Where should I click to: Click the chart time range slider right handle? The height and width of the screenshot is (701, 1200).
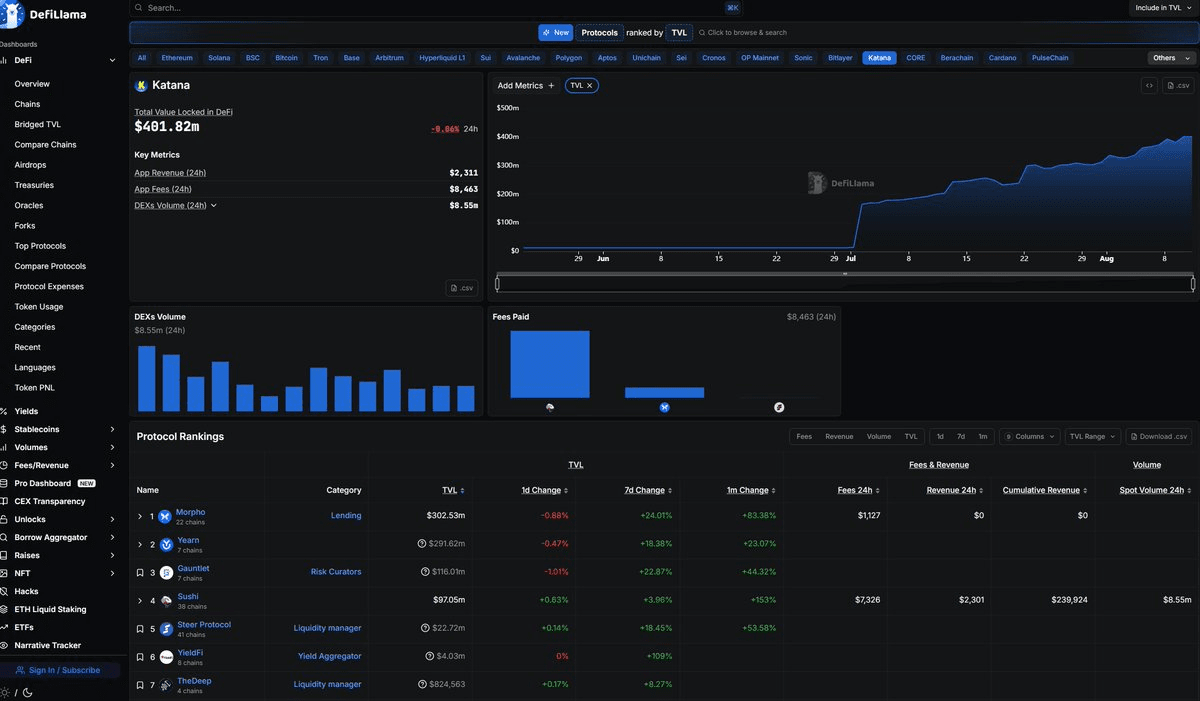1193,284
